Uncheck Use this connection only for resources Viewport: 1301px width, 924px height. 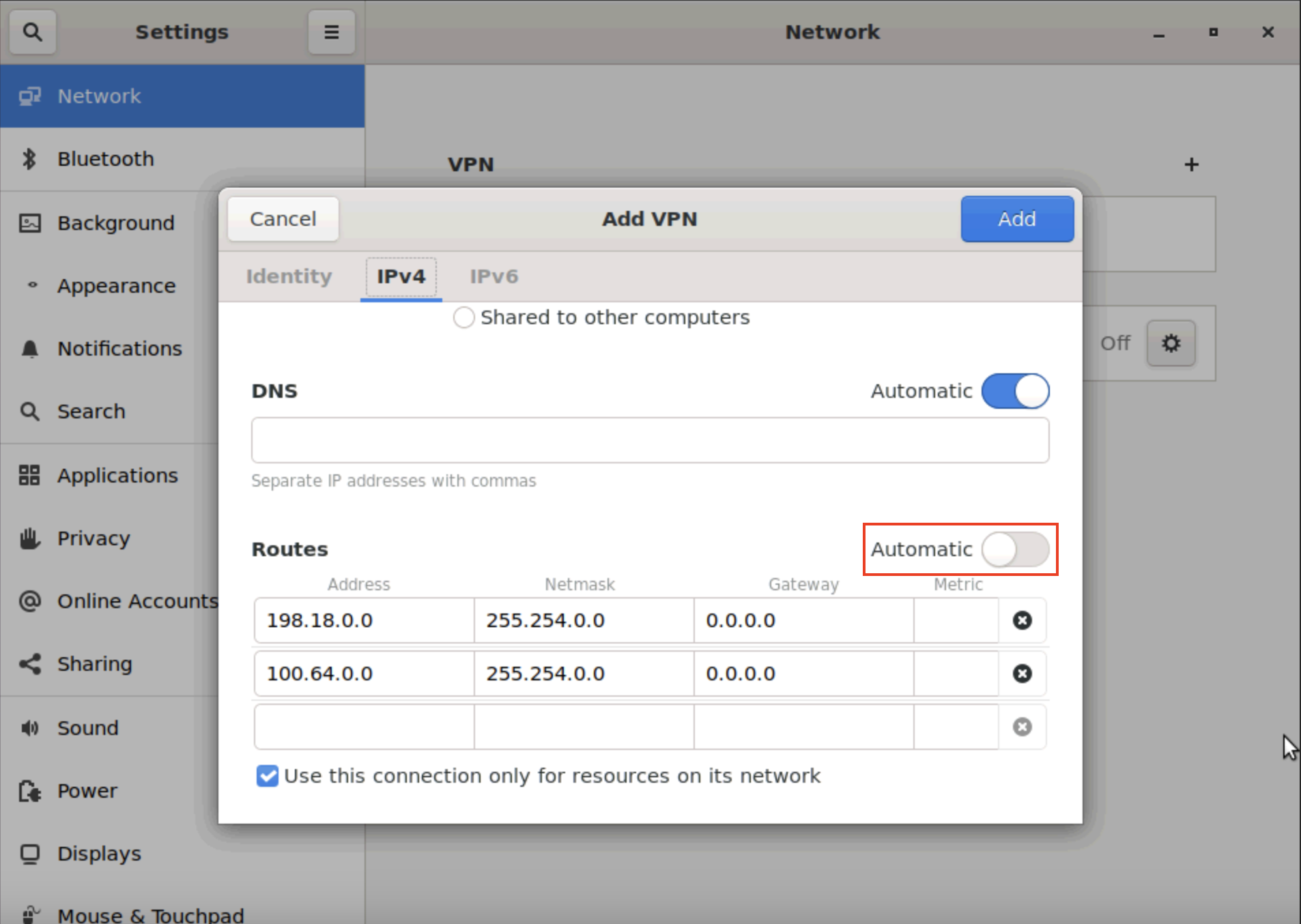pyautogui.click(x=268, y=776)
